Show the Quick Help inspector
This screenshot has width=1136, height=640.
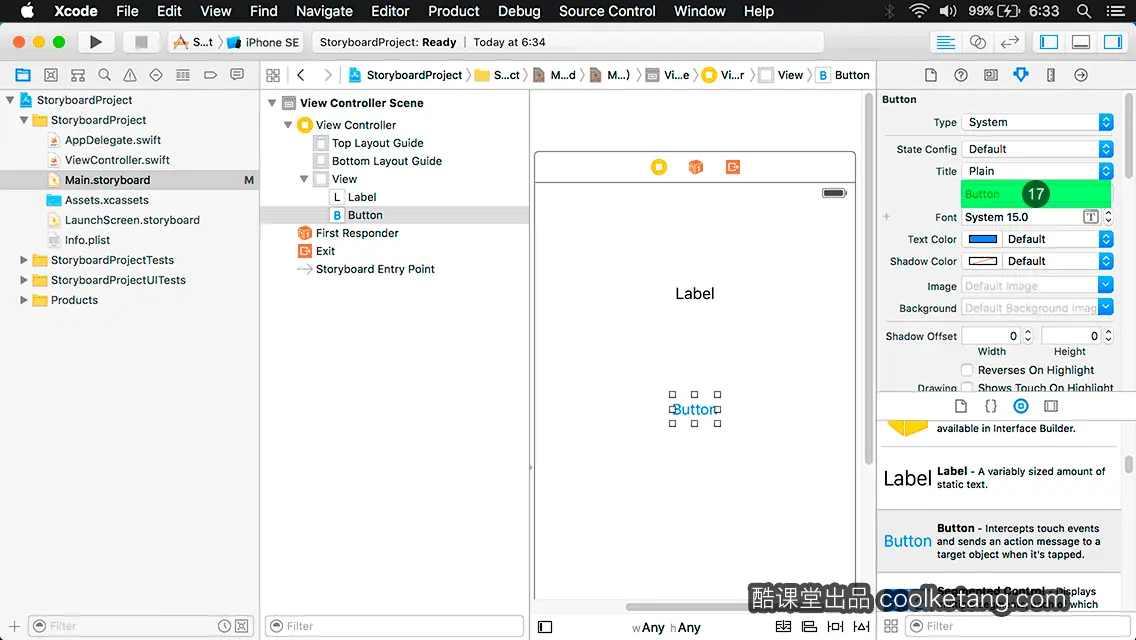[961, 75]
